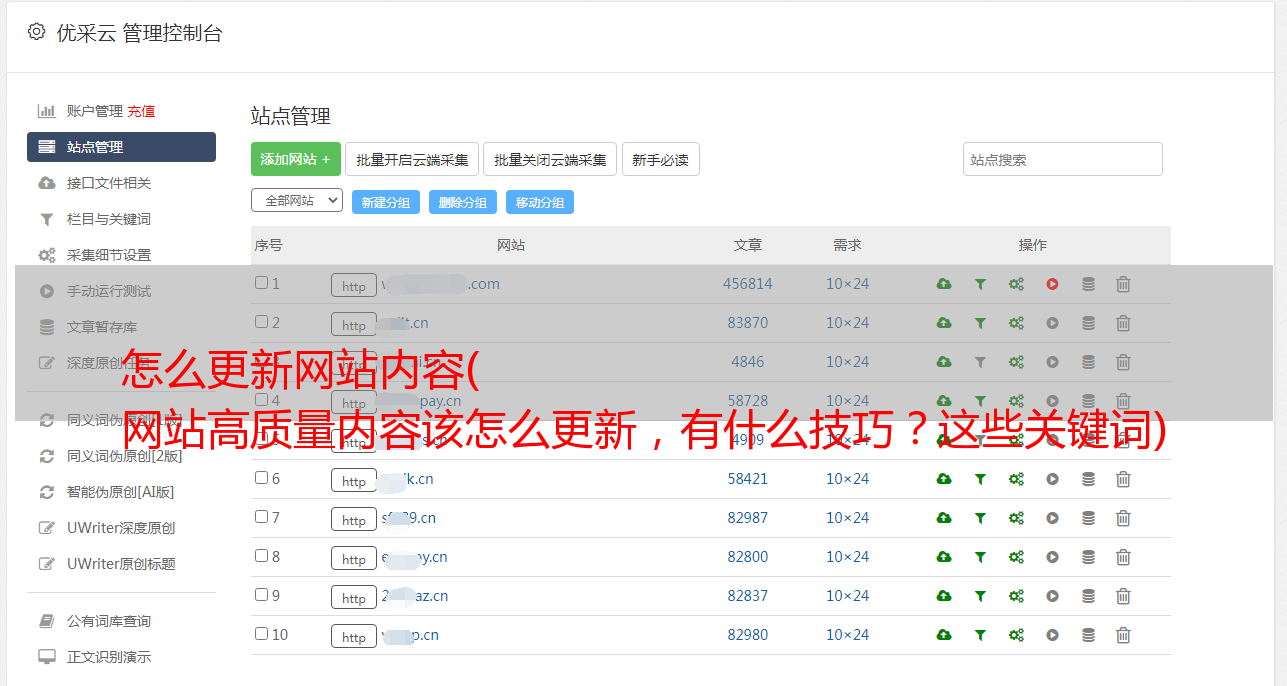Delete row 8 with its trash icon
Screen dimensions: 1287x686
[1123, 557]
